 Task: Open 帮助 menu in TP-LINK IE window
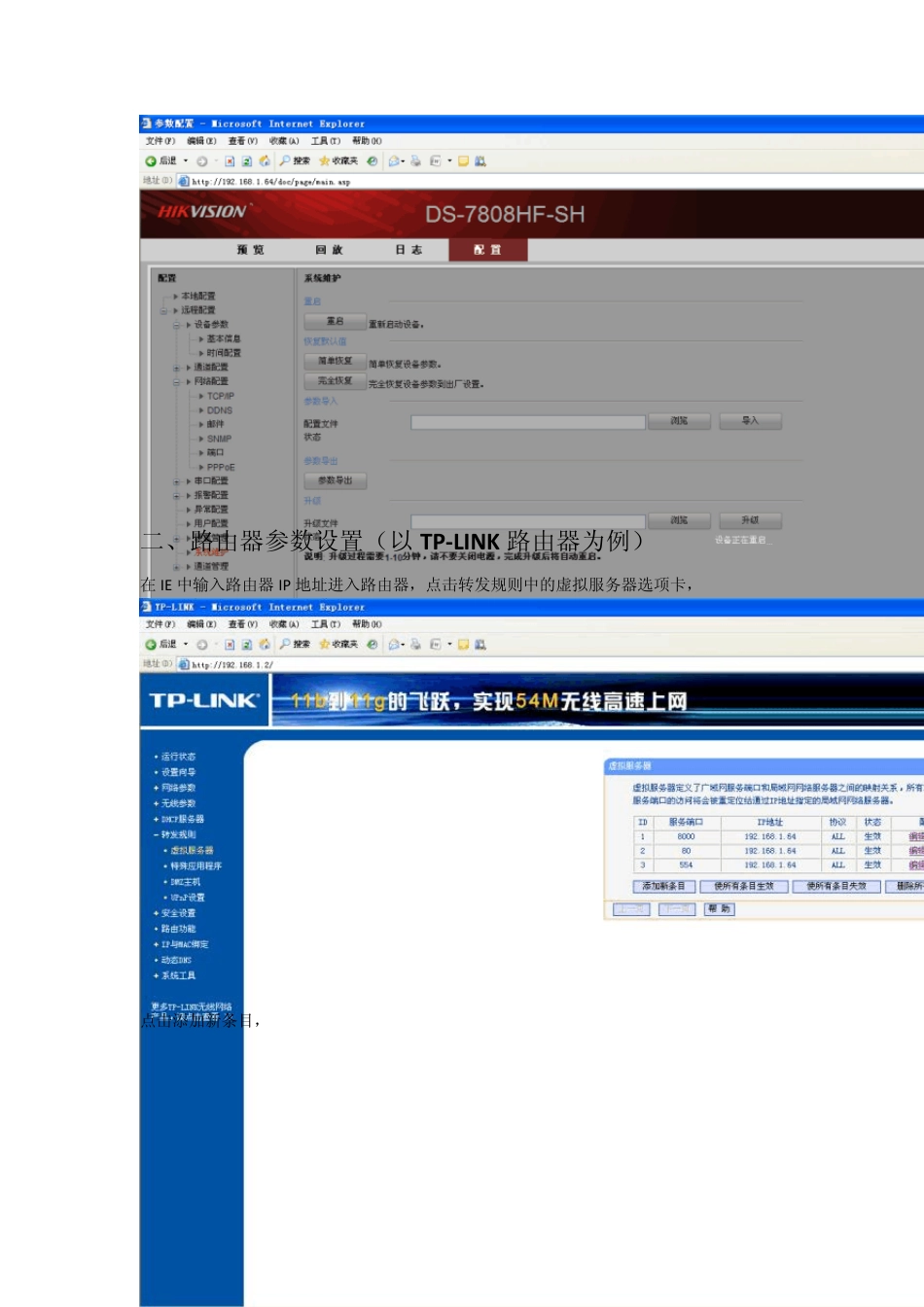click(367, 624)
